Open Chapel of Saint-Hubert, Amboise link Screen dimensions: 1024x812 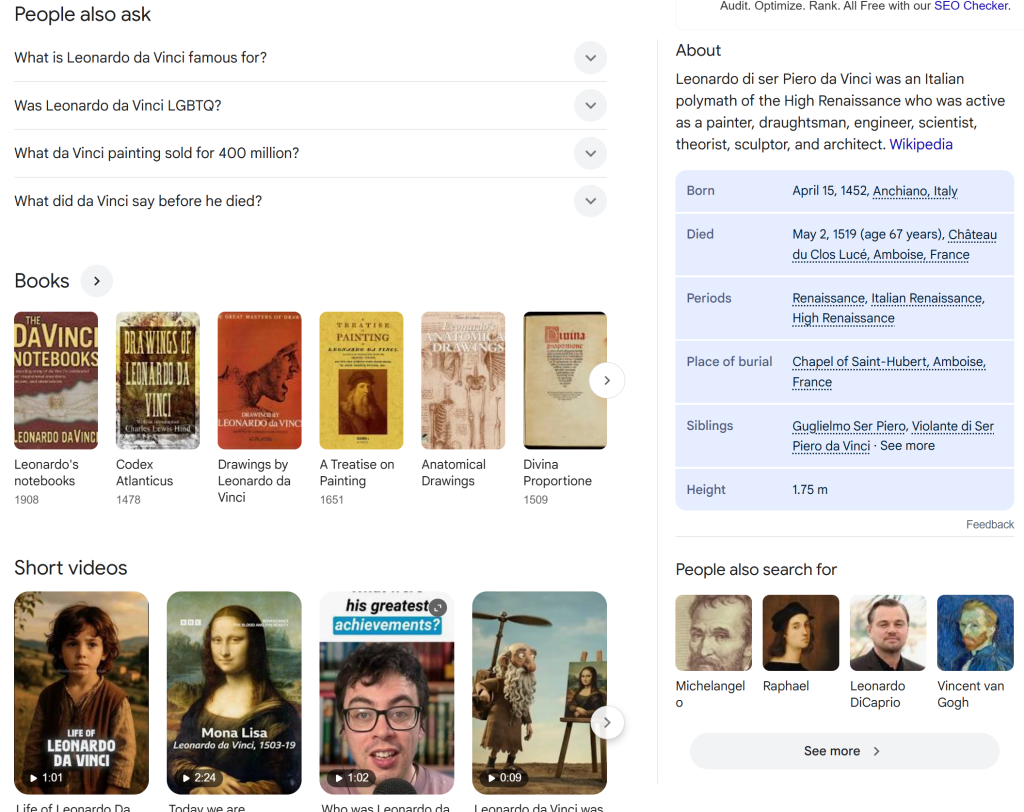click(x=889, y=372)
